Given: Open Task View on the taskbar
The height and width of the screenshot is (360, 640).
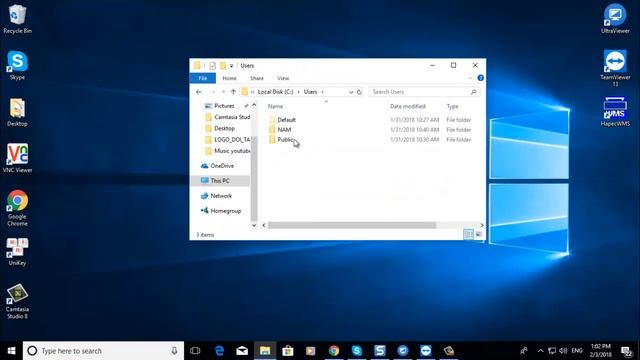Looking at the screenshot, I should pos(195,351).
